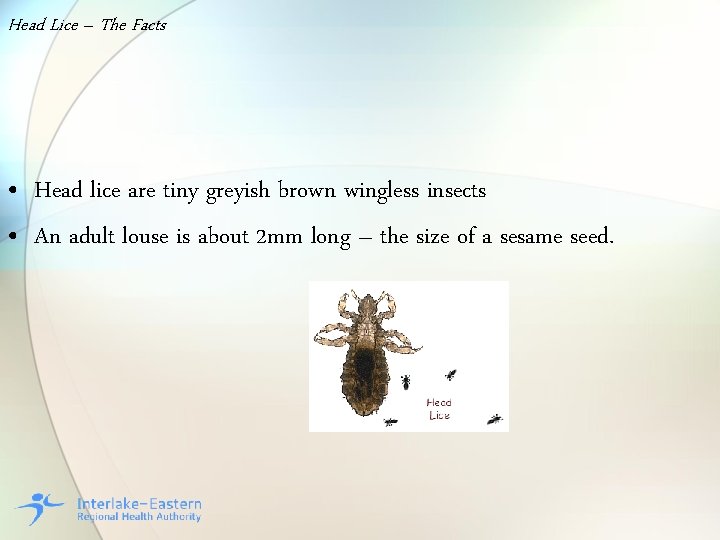The height and width of the screenshot is (540, 720).
Task: Click the 'Interlake-Eastern' logo text
Action: [x=139, y=504]
